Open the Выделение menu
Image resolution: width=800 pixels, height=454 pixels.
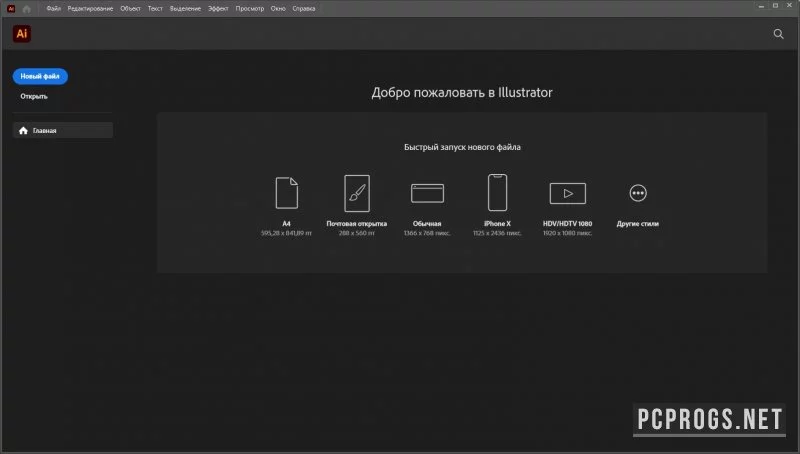tap(185, 9)
